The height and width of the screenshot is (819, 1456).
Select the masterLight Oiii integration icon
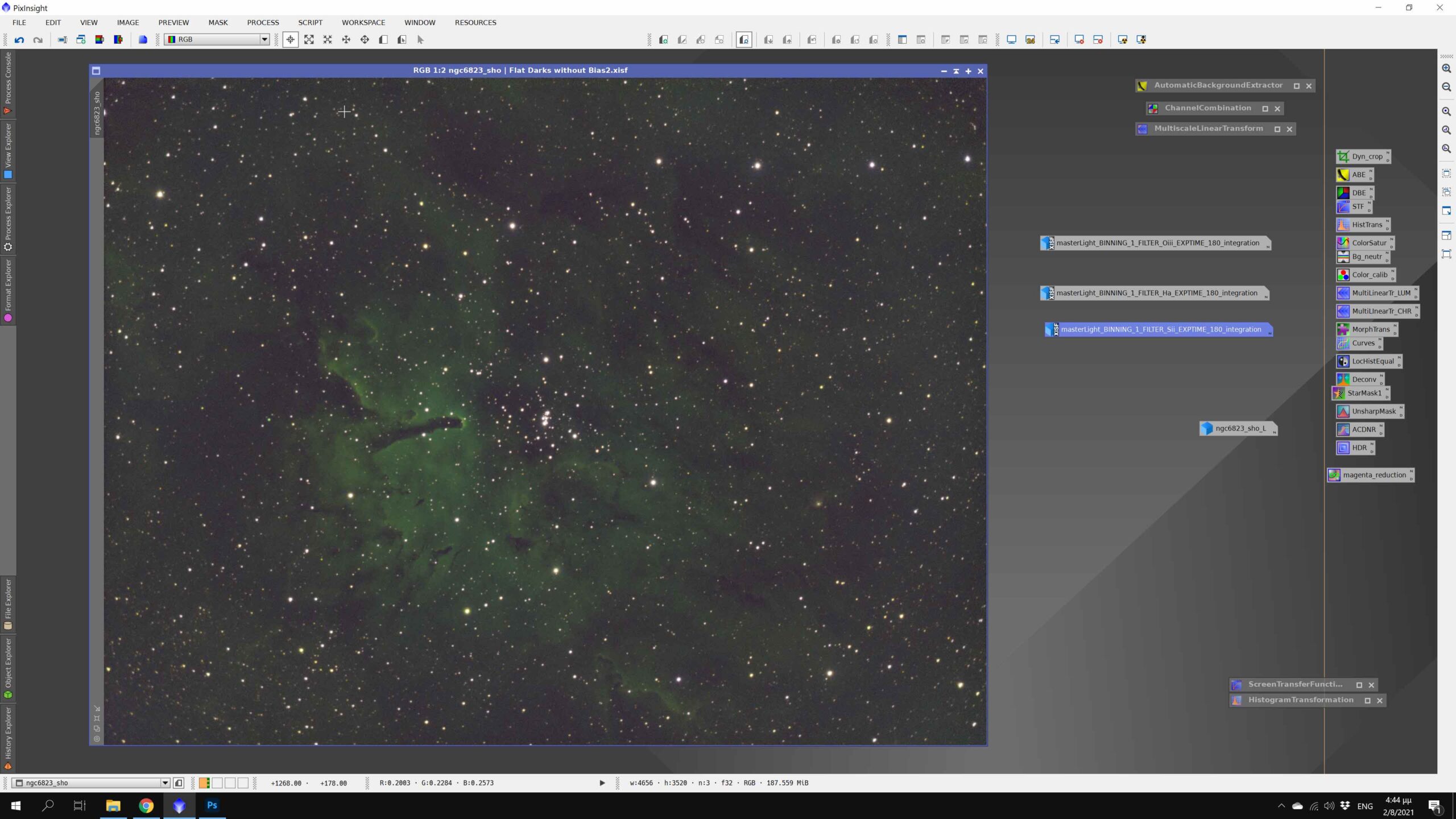point(1155,243)
